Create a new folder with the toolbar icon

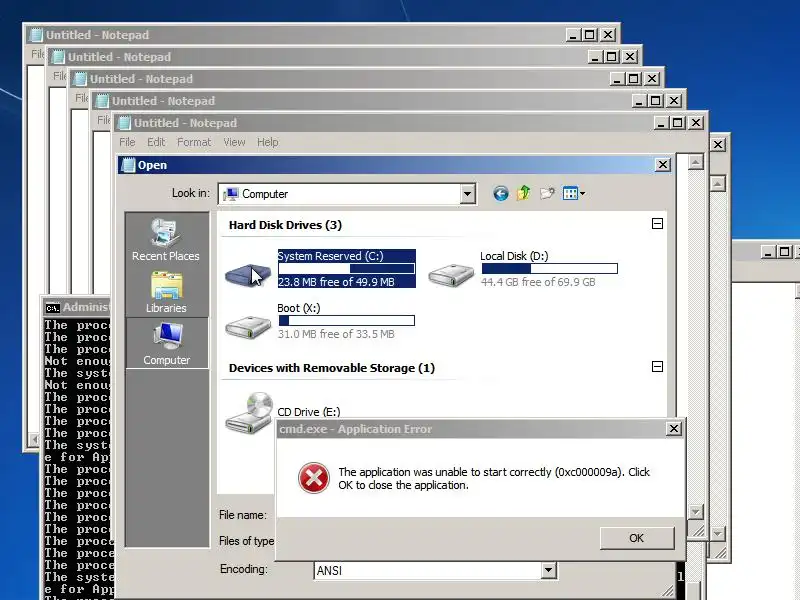click(x=547, y=193)
